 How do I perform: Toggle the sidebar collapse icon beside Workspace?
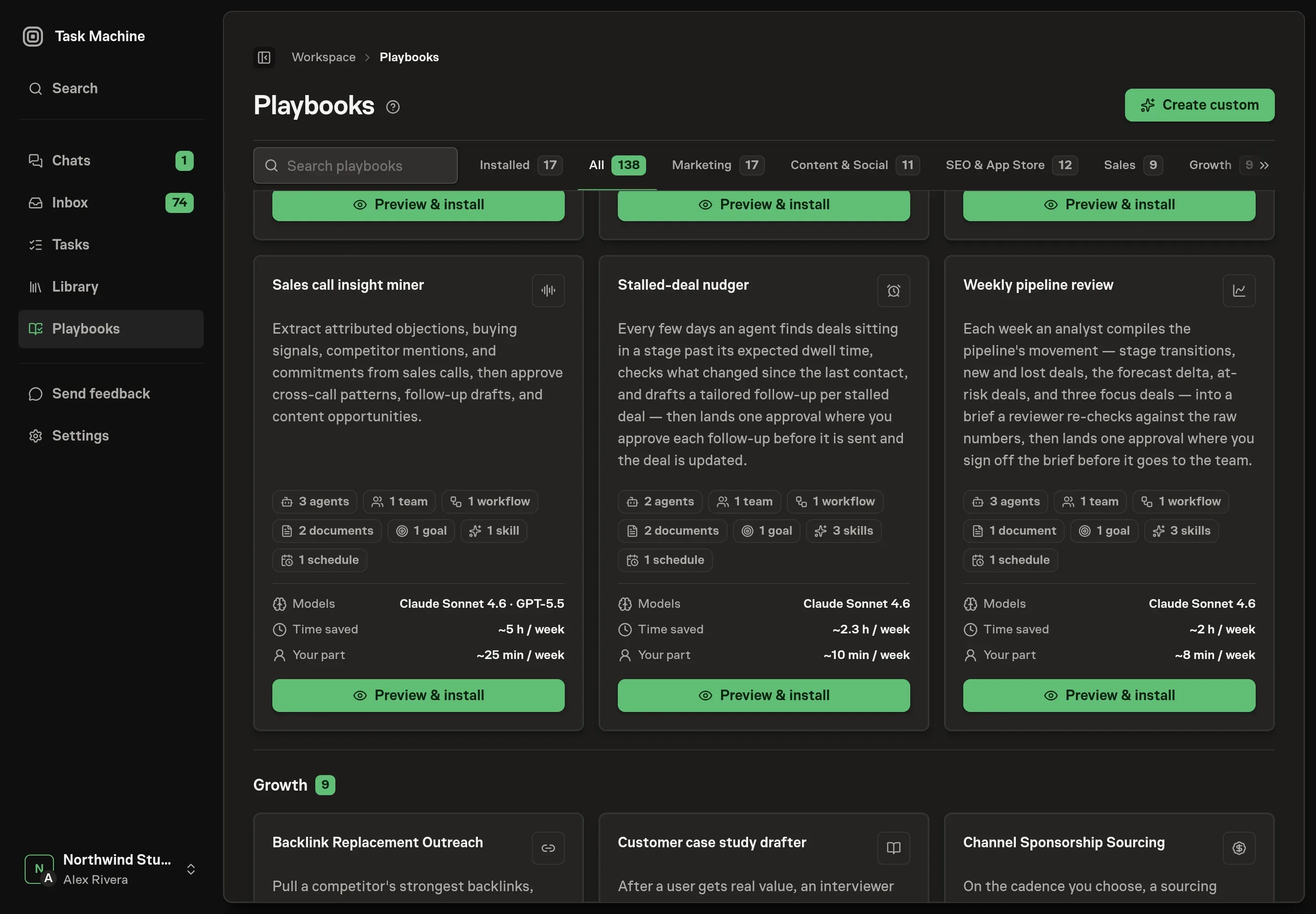pos(264,57)
